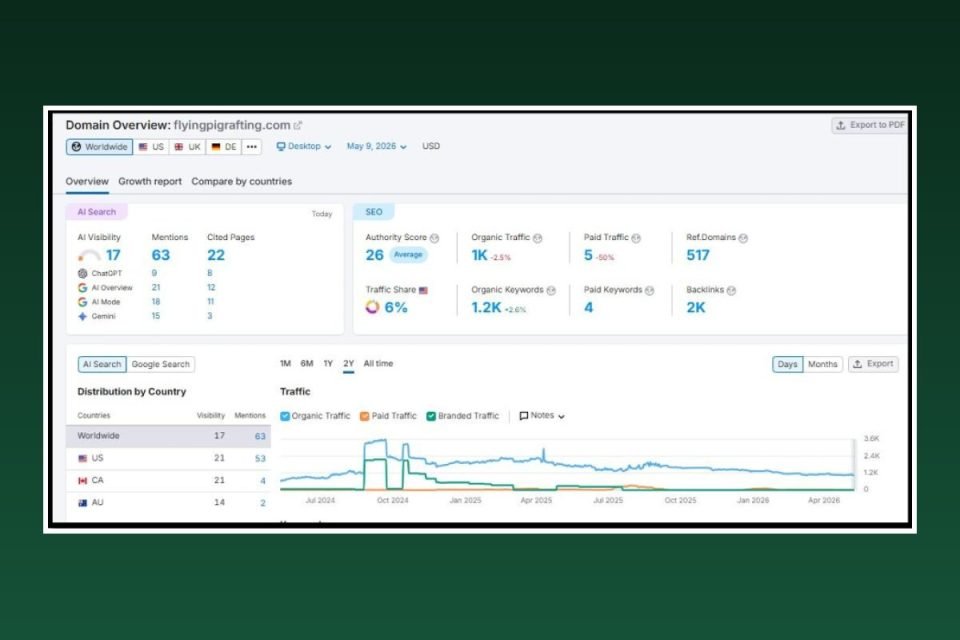The width and height of the screenshot is (960, 640).
Task: Switch to Compare by countries tab
Action: (241, 181)
